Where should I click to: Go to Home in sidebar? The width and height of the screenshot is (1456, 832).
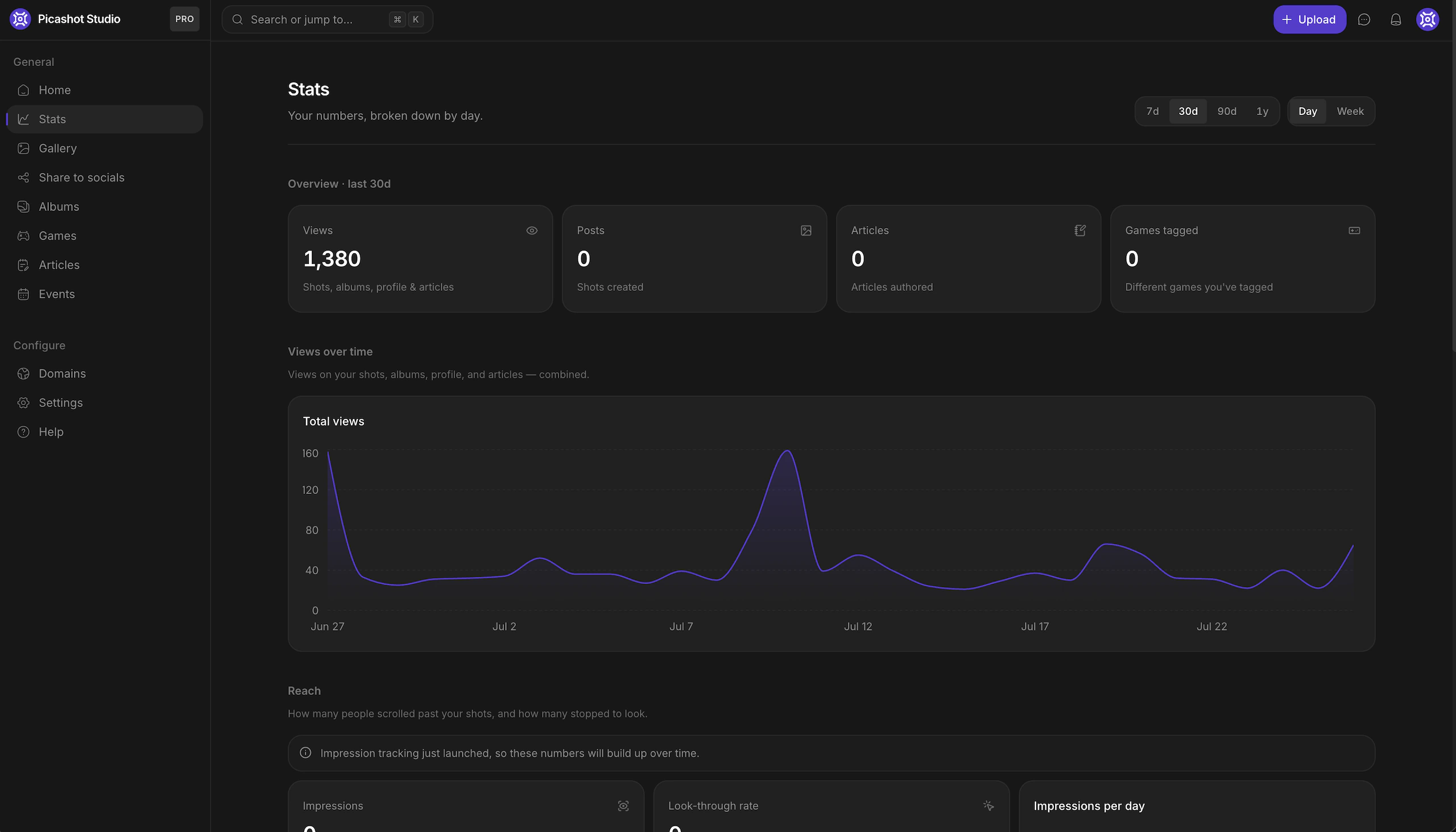pos(105,90)
